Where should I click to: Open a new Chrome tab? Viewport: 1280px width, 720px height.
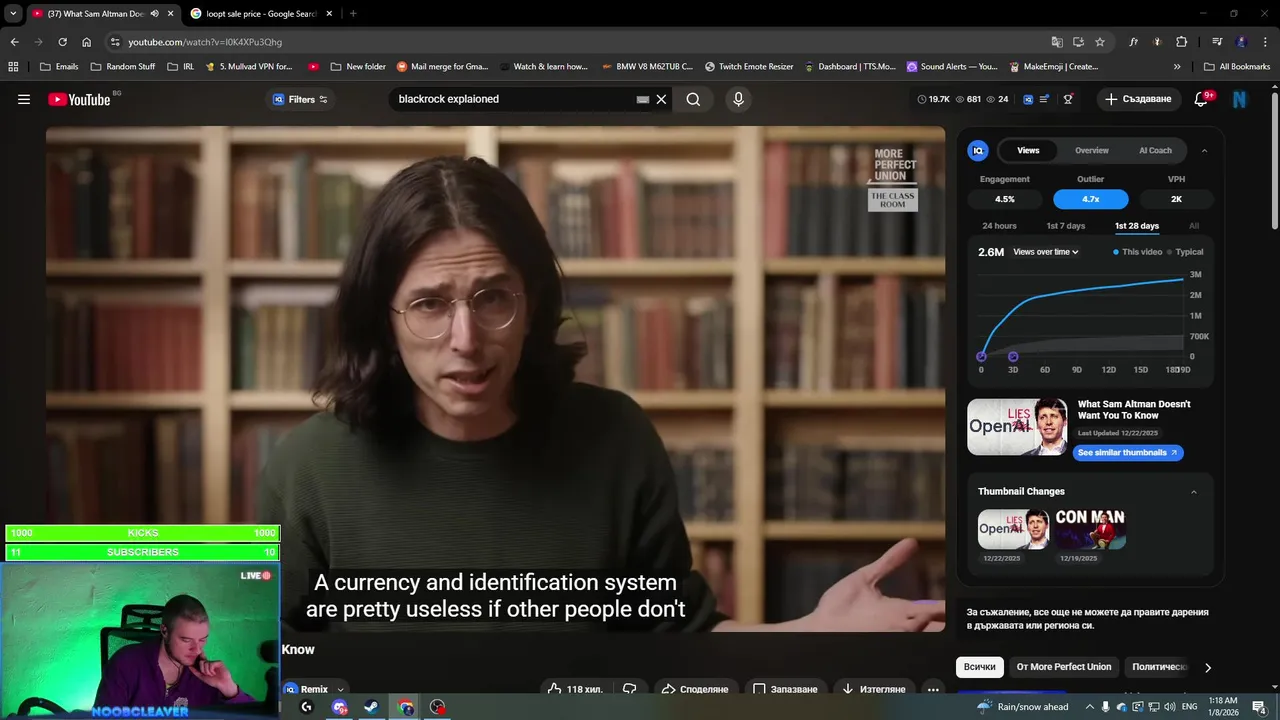pyautogui.click(x=353, y=14)
